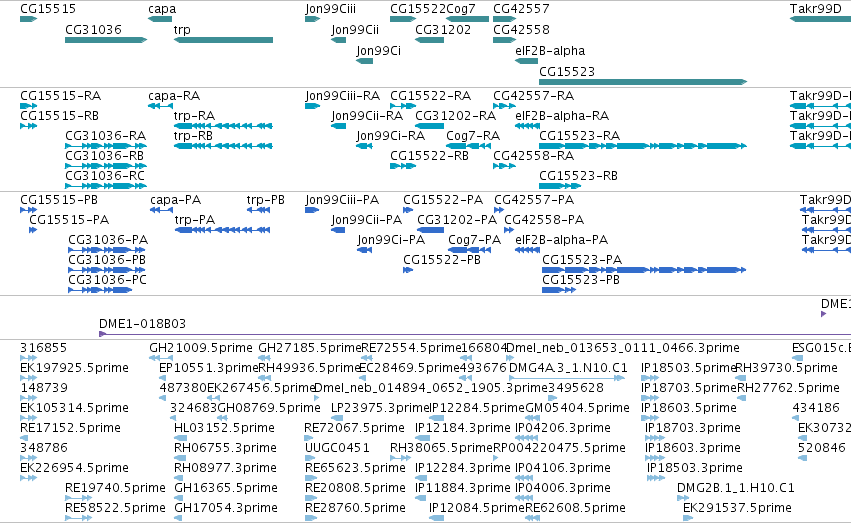This screenshot has width=851, height=523.
Task: Select the eIF2B-alpha-RA transcript
Action: pos(527,126)
